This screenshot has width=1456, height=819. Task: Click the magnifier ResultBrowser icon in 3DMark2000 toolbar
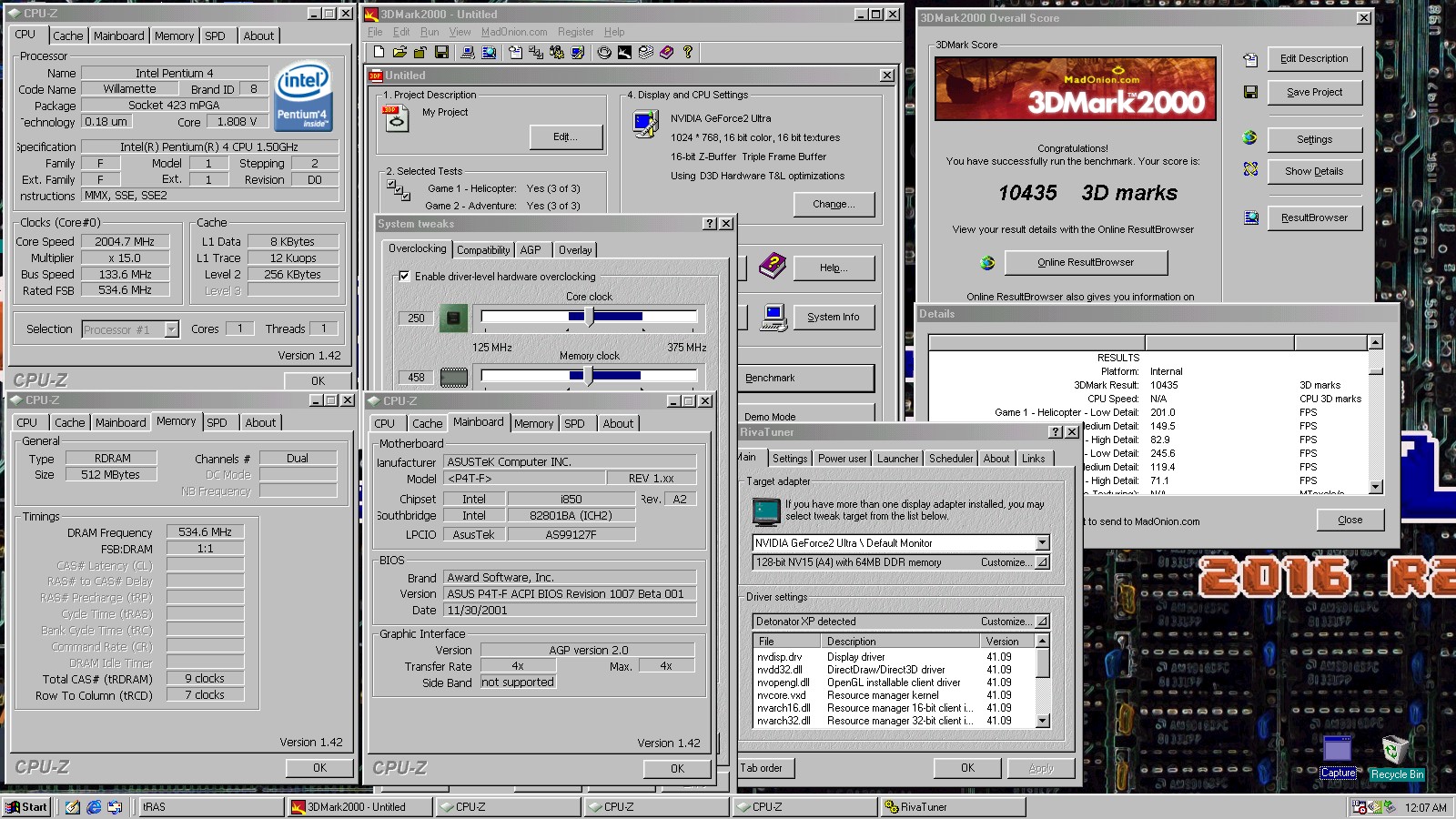489,52
